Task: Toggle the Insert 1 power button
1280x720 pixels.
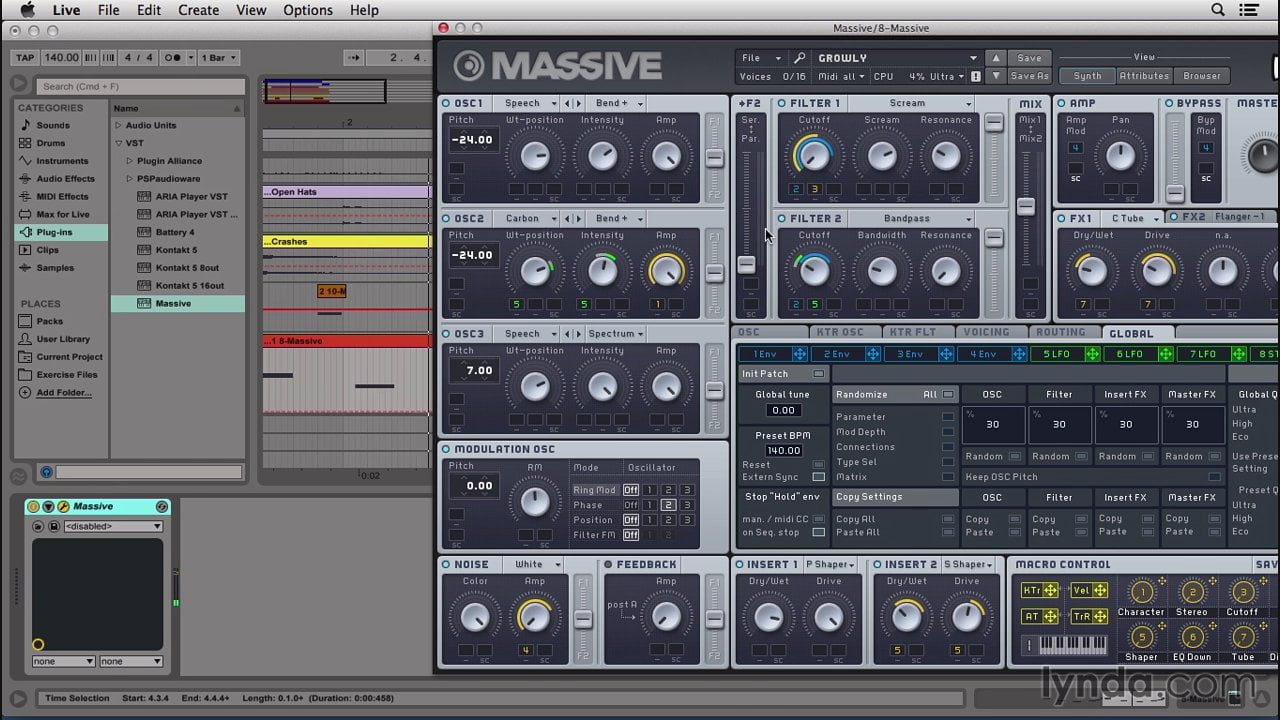Action: pyautogui.click(x=738, y=564)
